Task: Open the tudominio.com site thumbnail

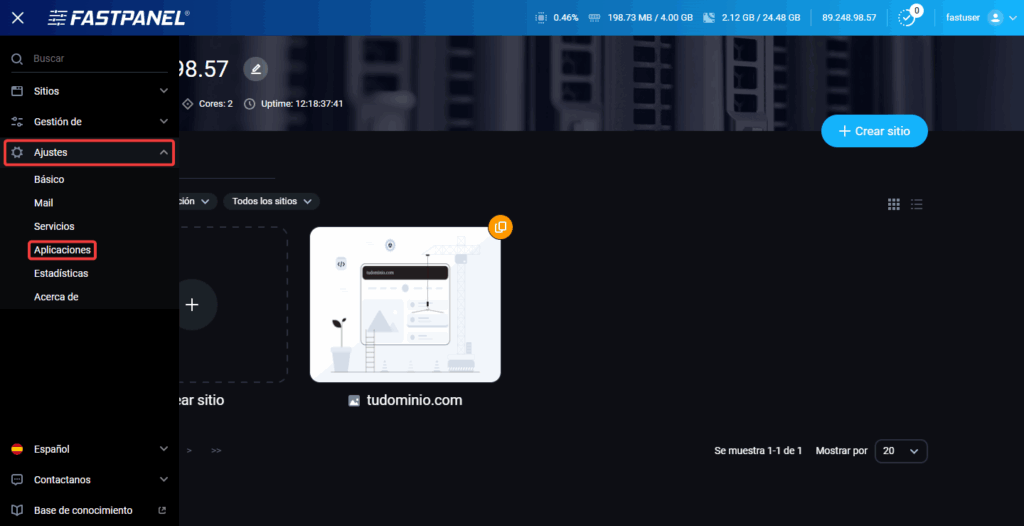Action: [405, 304]
